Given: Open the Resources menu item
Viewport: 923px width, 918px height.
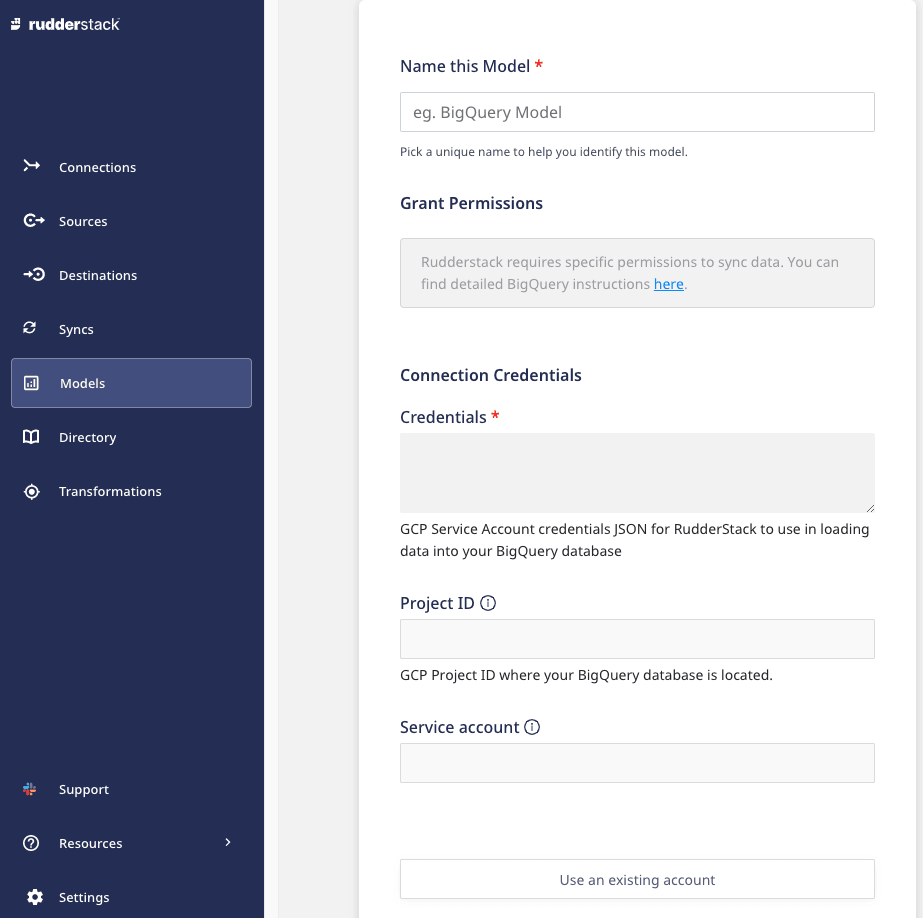Looking at the screenshot, I should tap(90, 843).
